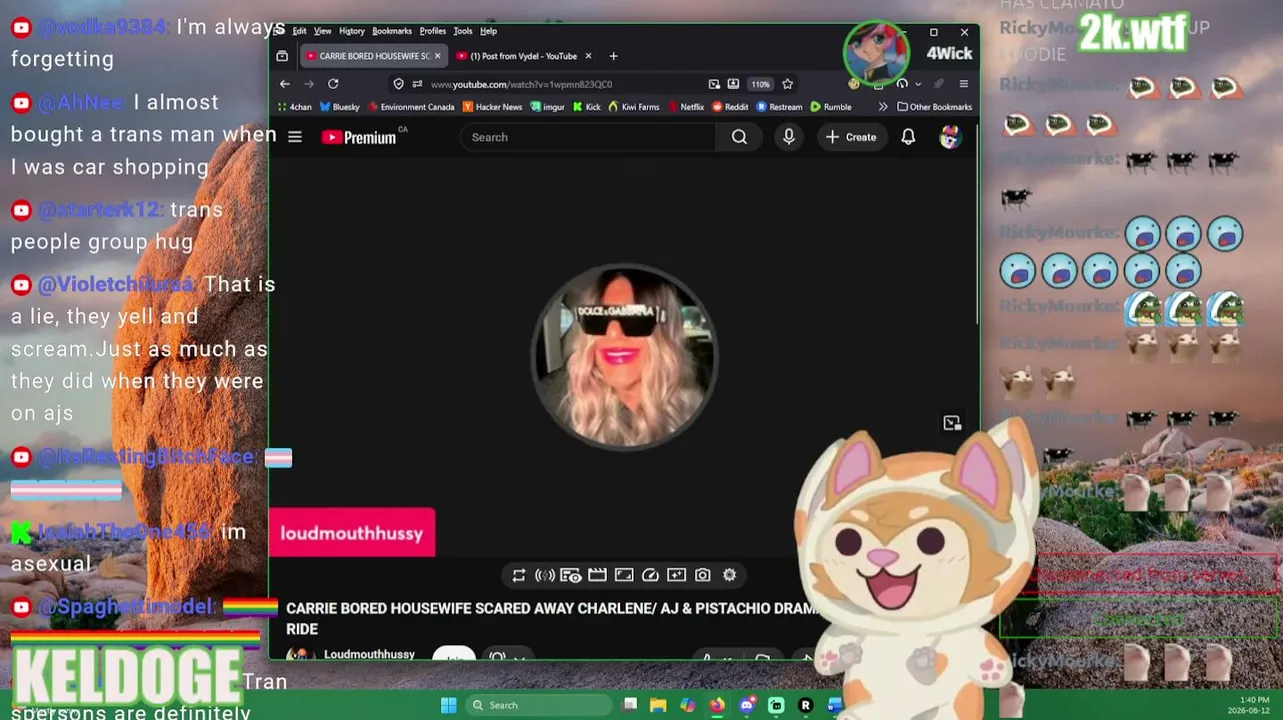
Task: Open the 4chan bookmark
Action: [295, 107]
